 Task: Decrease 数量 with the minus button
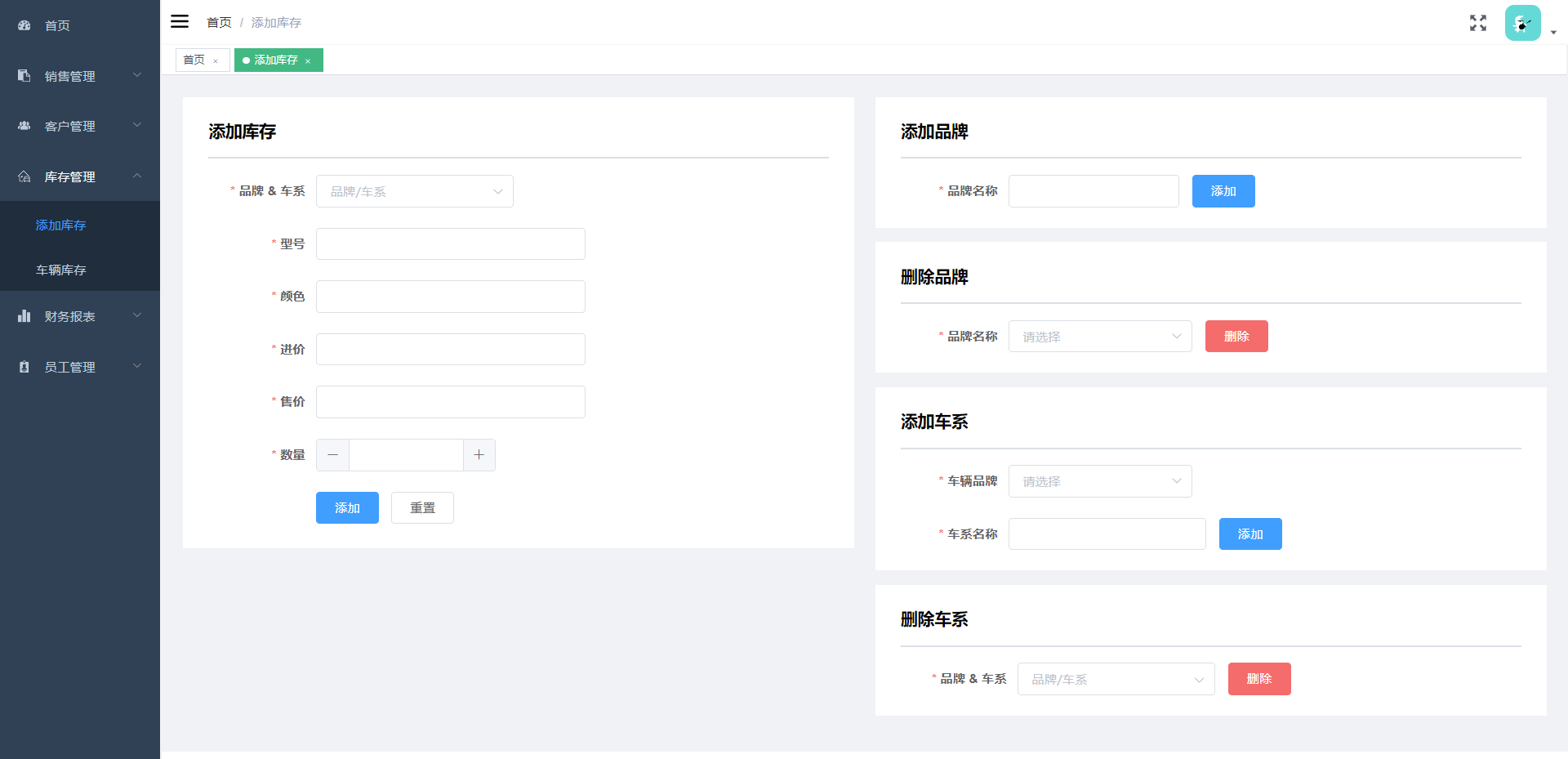pyautogui.click(x=332, y=455)
